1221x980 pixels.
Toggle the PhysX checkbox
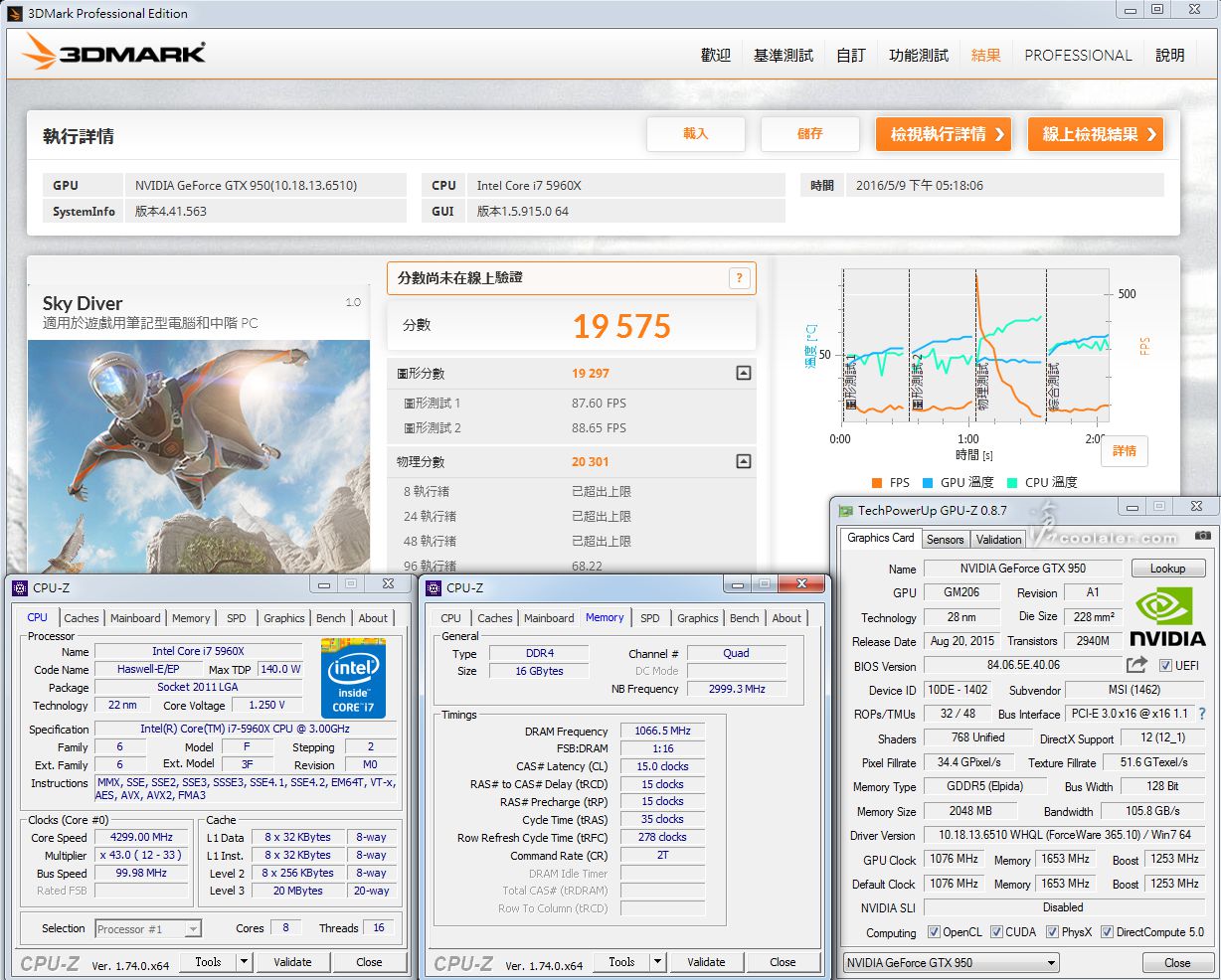point(1053,932)
